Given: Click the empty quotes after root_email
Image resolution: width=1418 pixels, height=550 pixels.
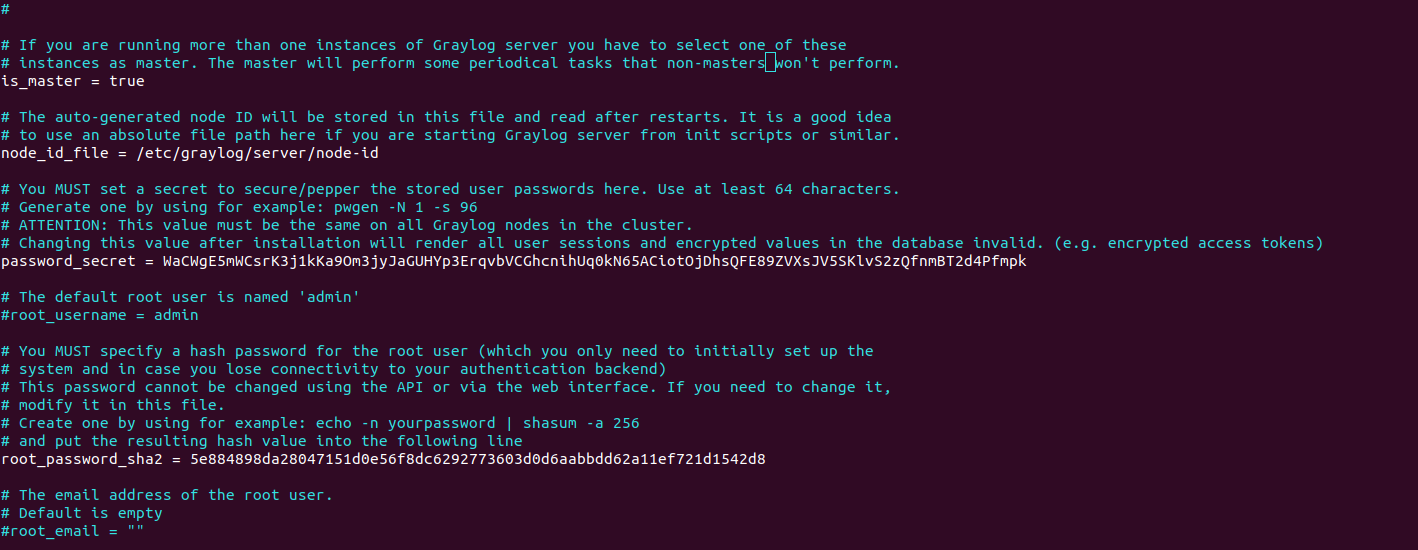Looking at the screenshot, I should click(136, 531).
